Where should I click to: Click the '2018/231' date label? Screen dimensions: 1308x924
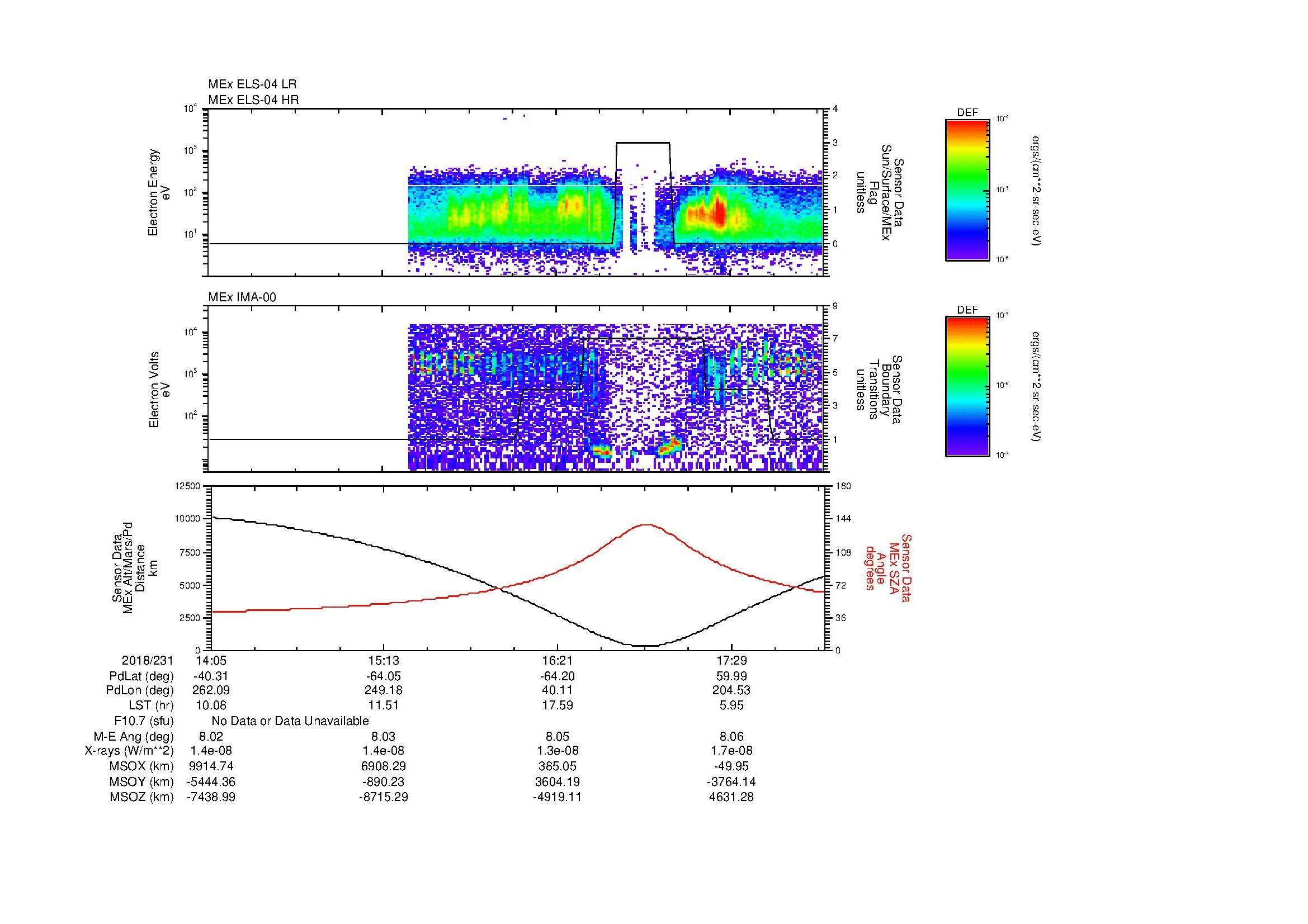coord(148,660)
